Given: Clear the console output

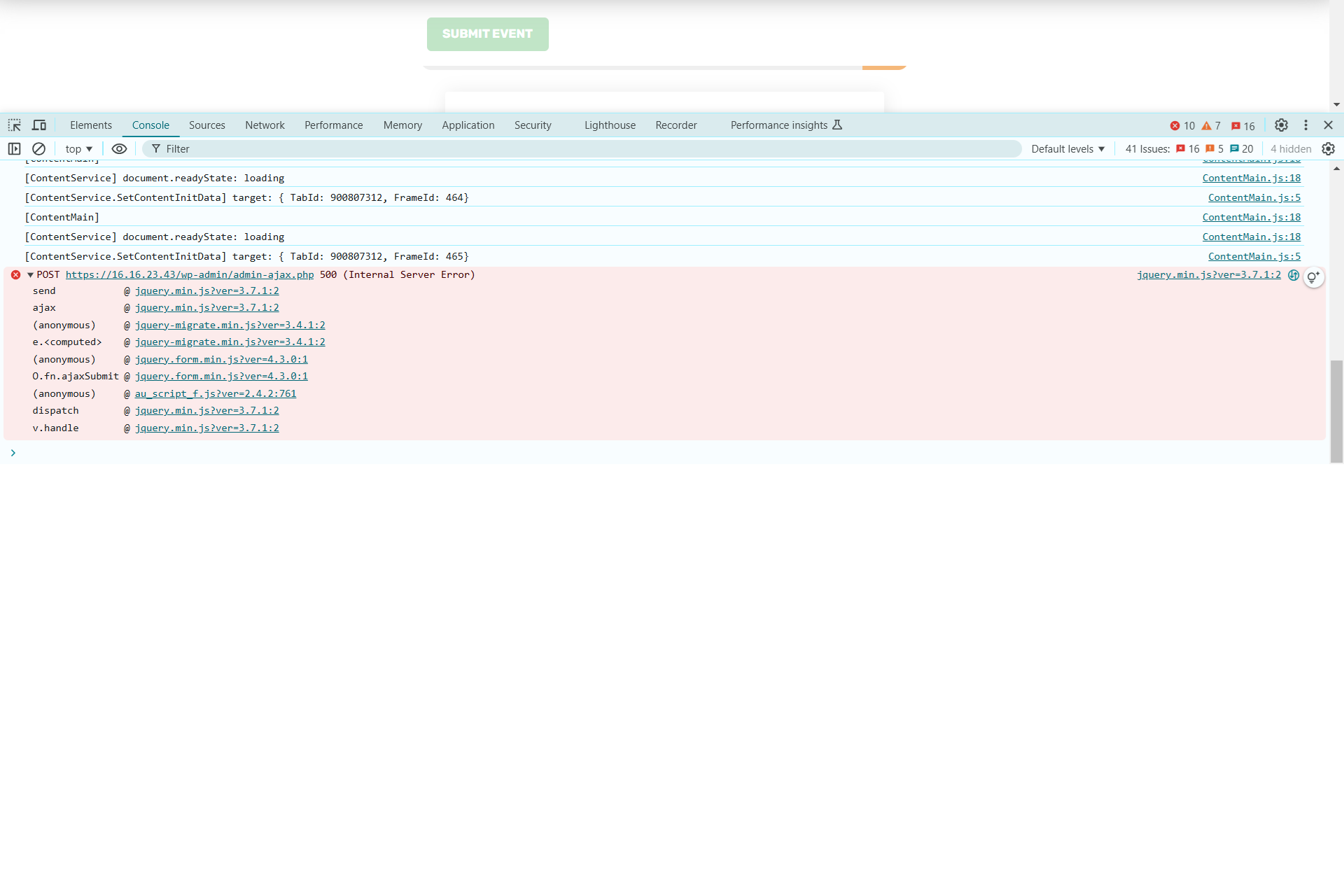Looking at the screenshot, I should click(39, 149).
